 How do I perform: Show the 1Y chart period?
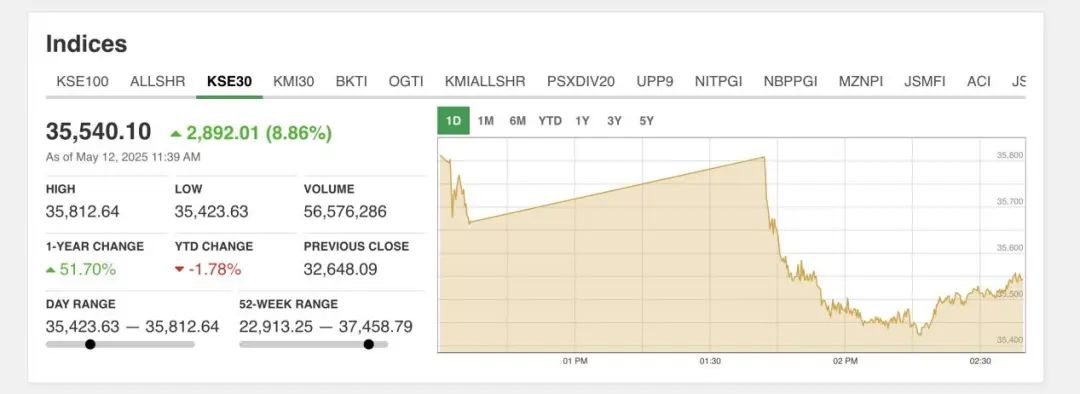[582, 121]
